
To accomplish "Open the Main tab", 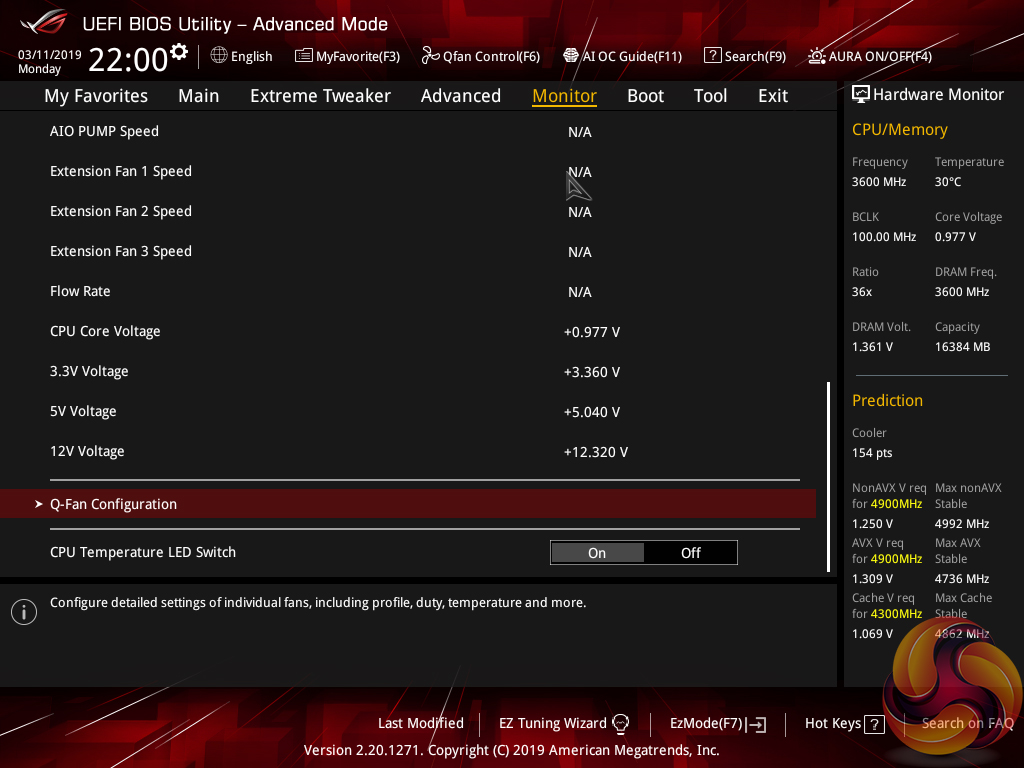I will point(199,96).
